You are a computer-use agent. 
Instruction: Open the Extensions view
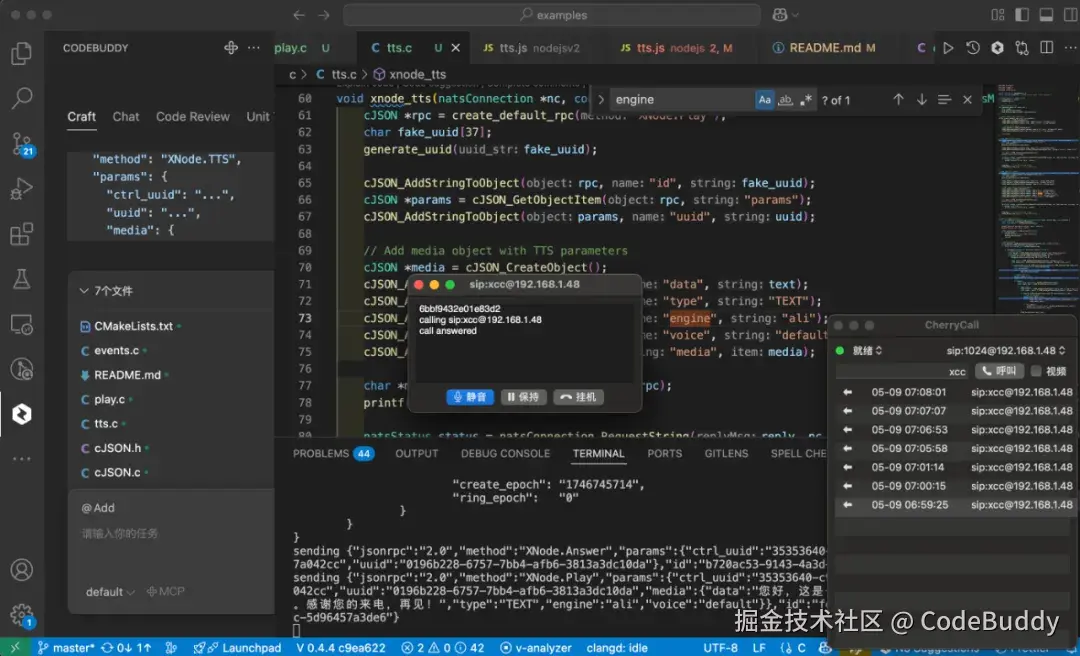tap(21, 234)
